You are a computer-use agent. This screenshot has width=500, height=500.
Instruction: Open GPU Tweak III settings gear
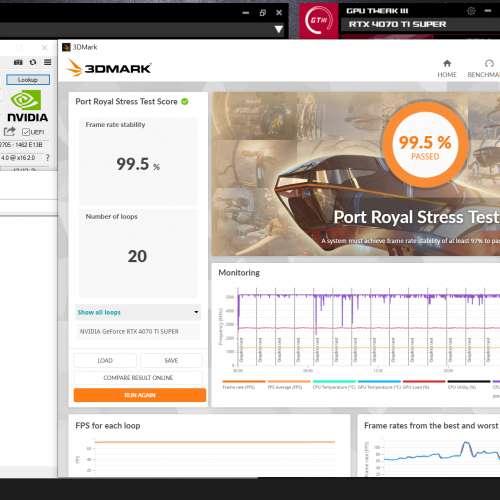pyautogui.click(x=471, y=11)
